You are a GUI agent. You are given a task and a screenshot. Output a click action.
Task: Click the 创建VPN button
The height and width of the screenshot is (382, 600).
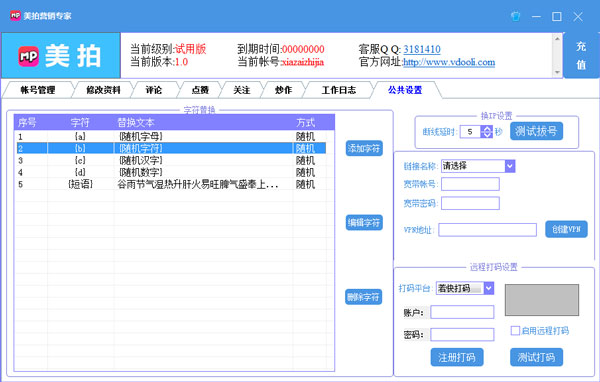[x=566, y=229]
